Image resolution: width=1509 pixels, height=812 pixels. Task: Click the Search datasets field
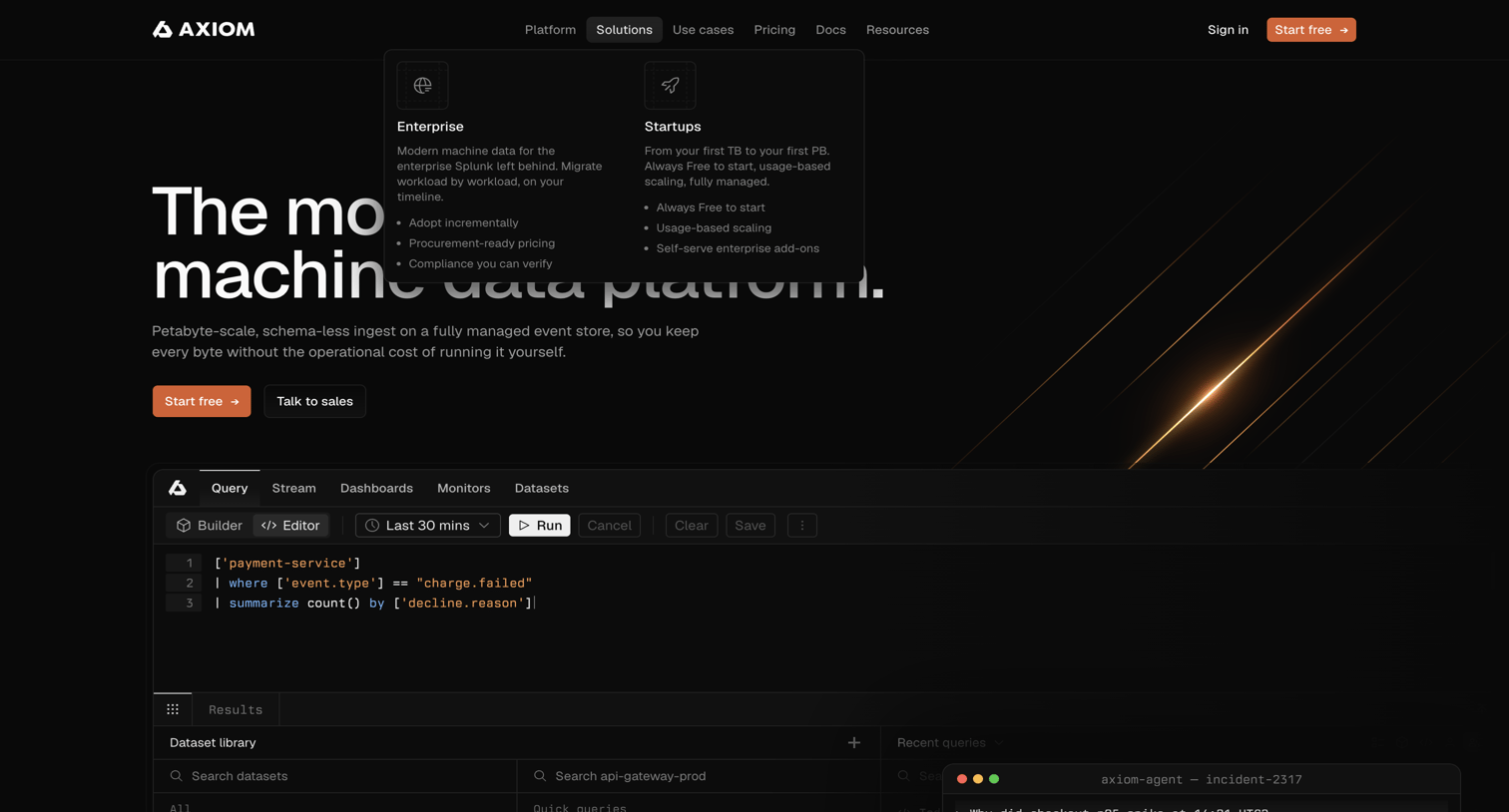335,776
